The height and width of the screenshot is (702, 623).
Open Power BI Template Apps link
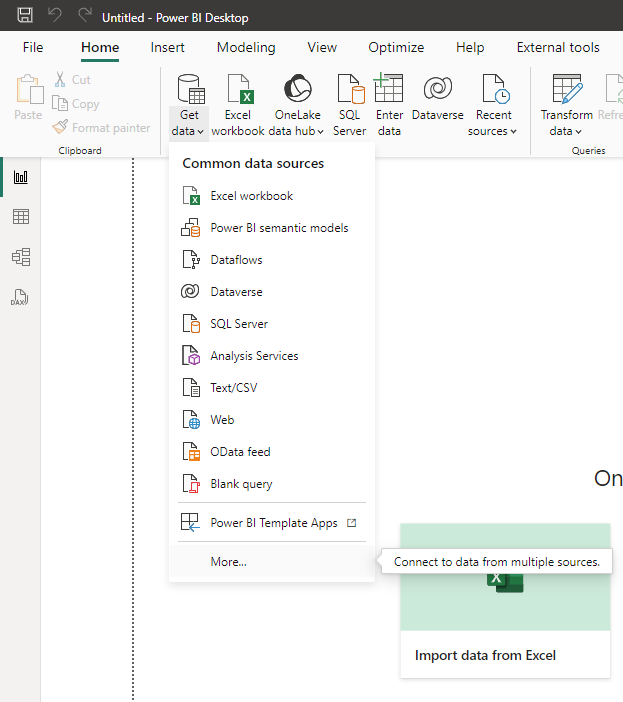[x=273, y=523]
